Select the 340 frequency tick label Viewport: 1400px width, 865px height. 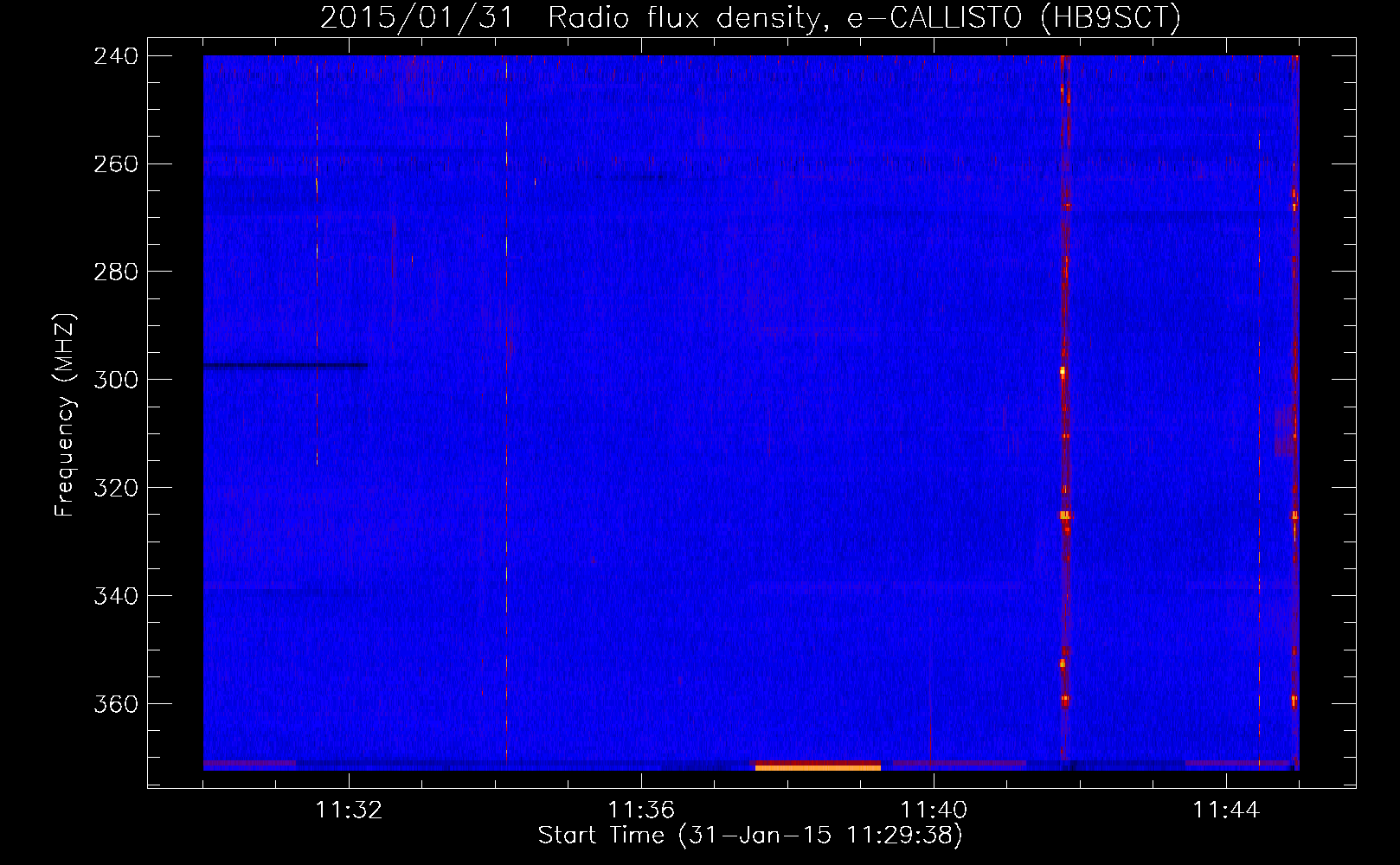116,597
